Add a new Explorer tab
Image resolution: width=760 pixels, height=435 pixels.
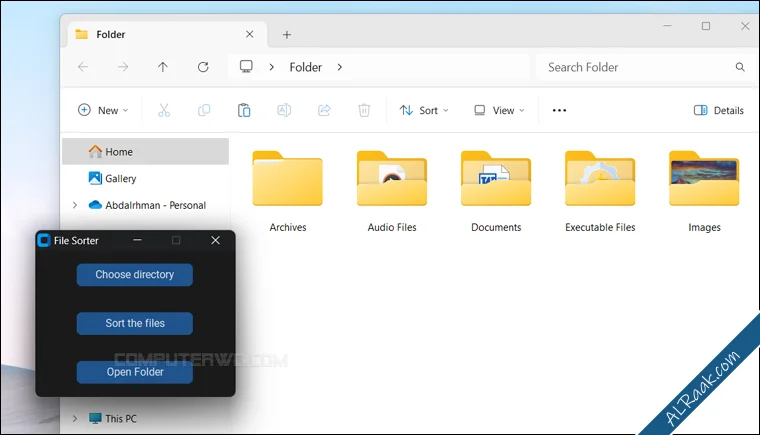click(x=287, y=34)
